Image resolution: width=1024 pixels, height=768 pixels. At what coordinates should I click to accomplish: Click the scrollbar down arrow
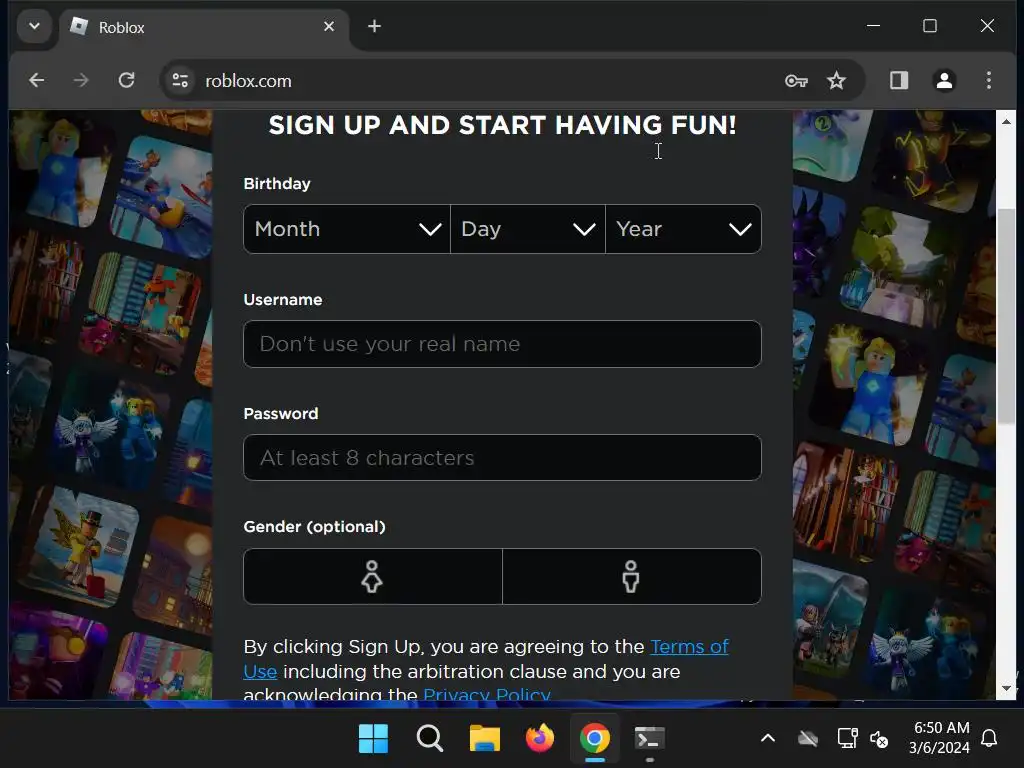coord(1006,688)
